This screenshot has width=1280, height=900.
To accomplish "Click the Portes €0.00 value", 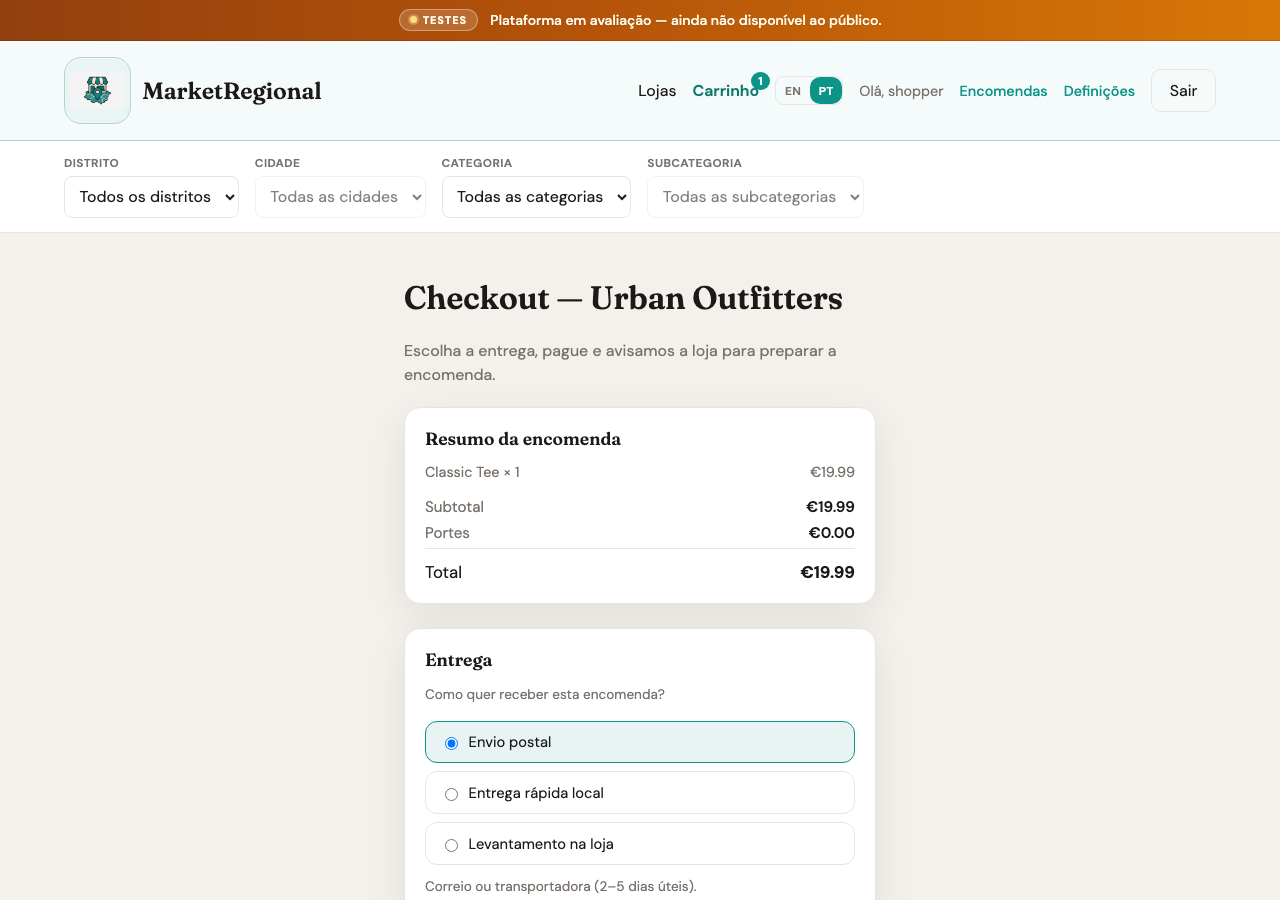I will point(831,533).
